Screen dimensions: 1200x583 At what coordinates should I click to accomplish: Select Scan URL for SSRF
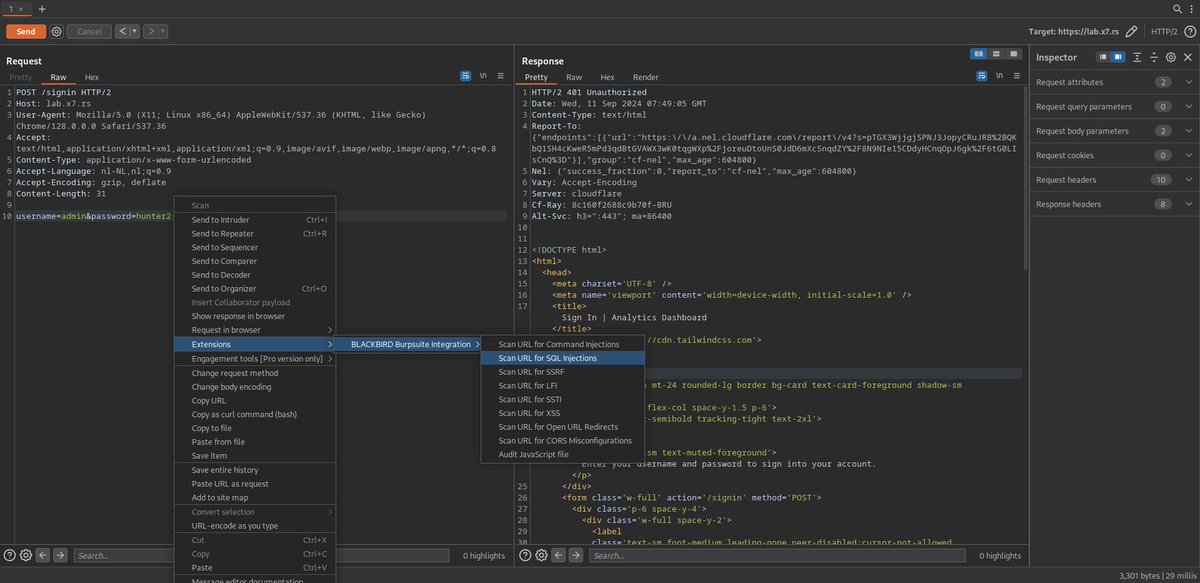(563, 372)
